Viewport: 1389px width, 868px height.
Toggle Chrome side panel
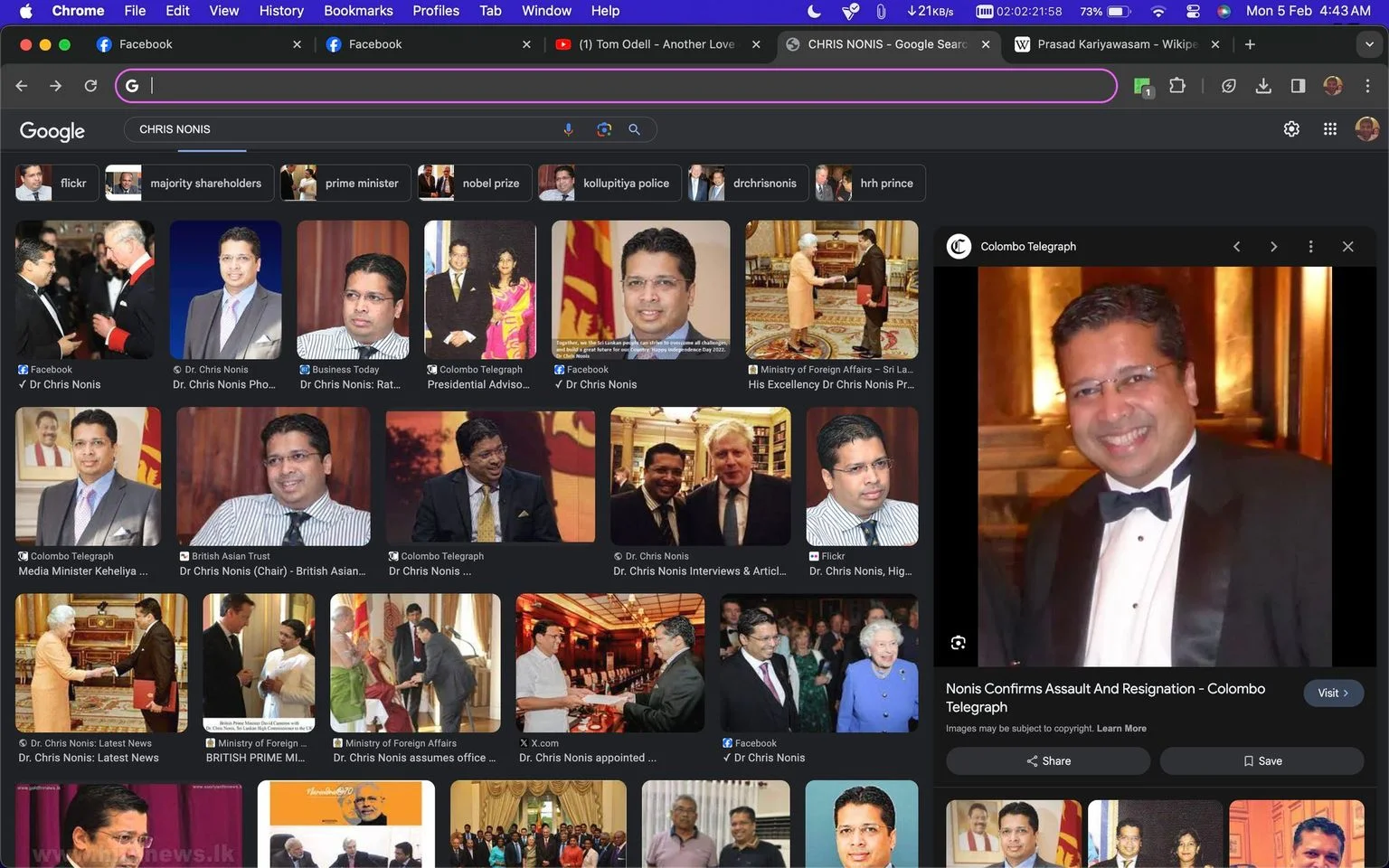pyautogui.click(x=1298, y=86)
